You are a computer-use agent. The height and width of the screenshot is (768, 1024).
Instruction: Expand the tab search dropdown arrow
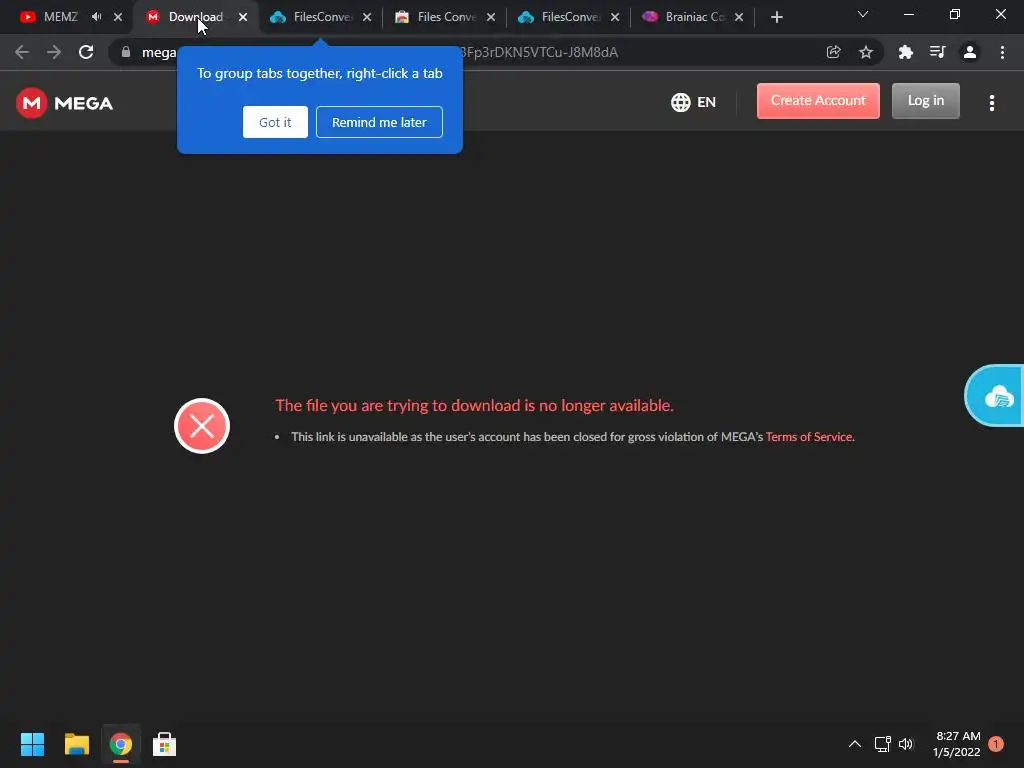tap(863, 14)
